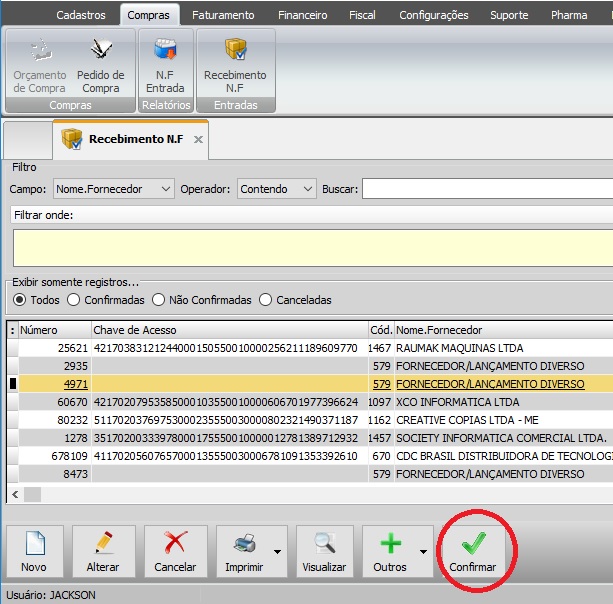Close the Recebimento N.F tab

click(198, 140)
